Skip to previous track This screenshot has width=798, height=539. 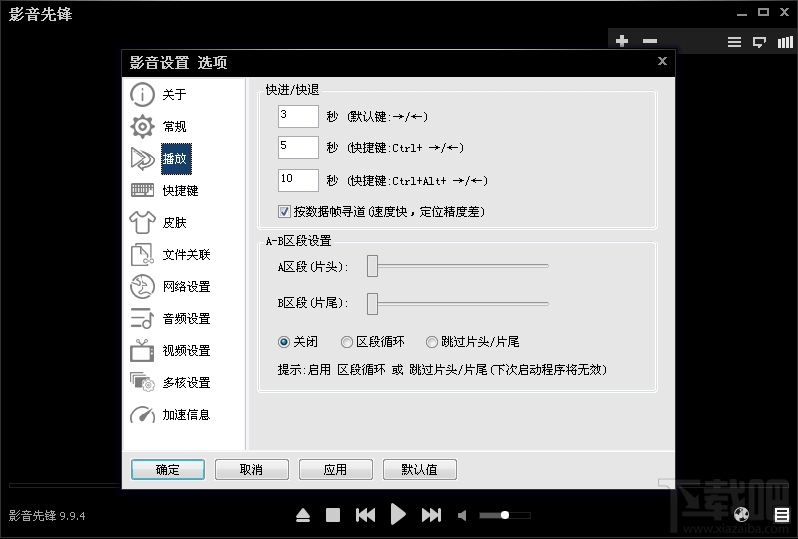point(365,516)
